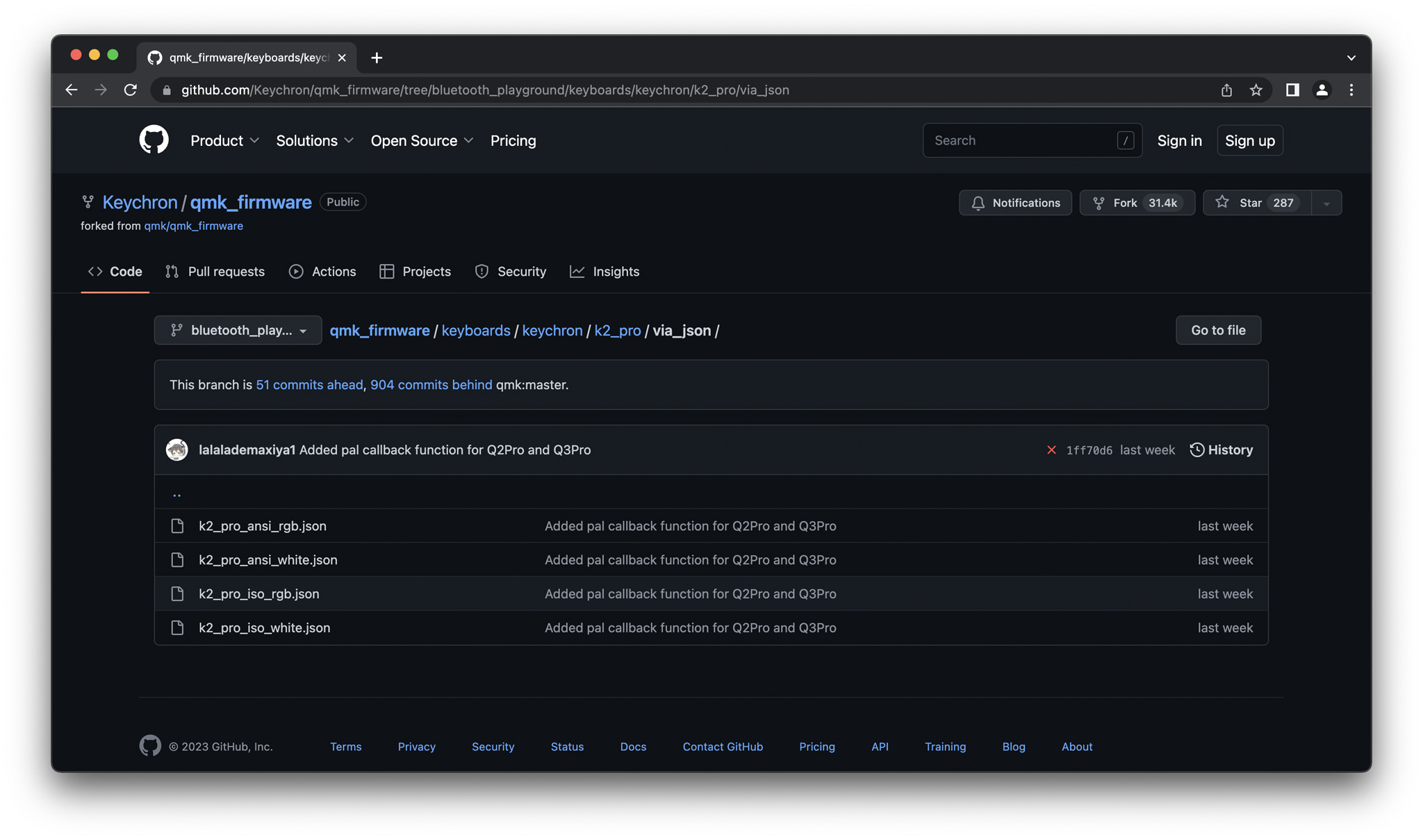The image size is (1423, 840).
Task: Focus the GitHub Search field
Action: point(1021,140)
